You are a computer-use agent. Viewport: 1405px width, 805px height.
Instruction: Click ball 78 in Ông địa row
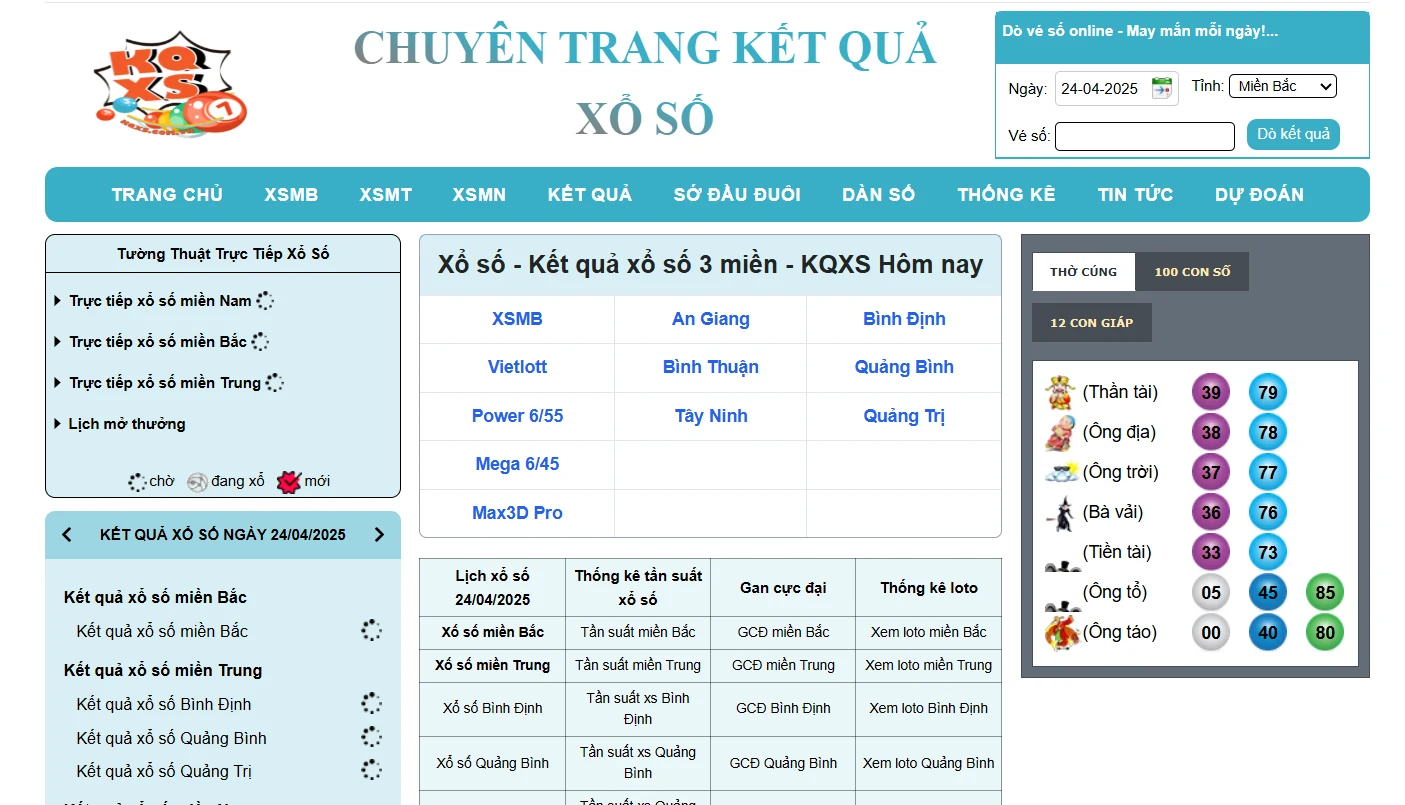1268,432
